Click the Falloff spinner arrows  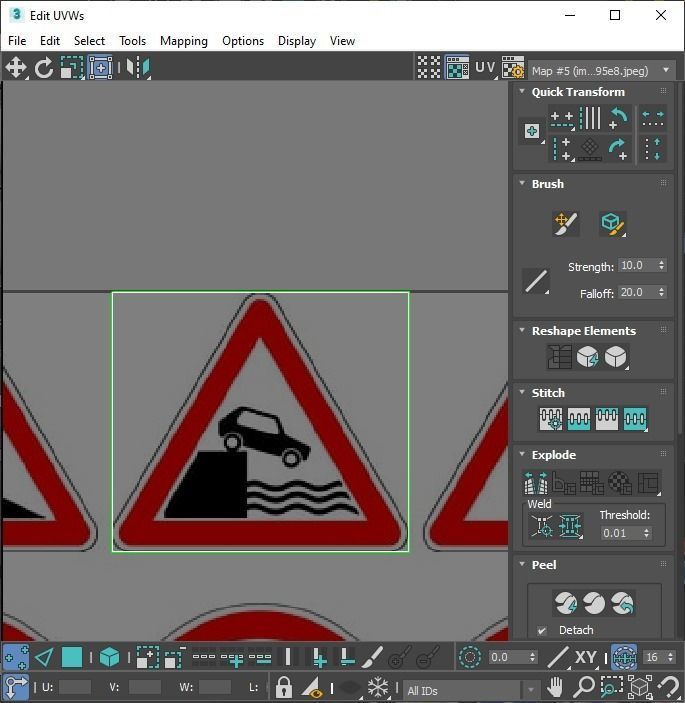(x=662, y=292)
